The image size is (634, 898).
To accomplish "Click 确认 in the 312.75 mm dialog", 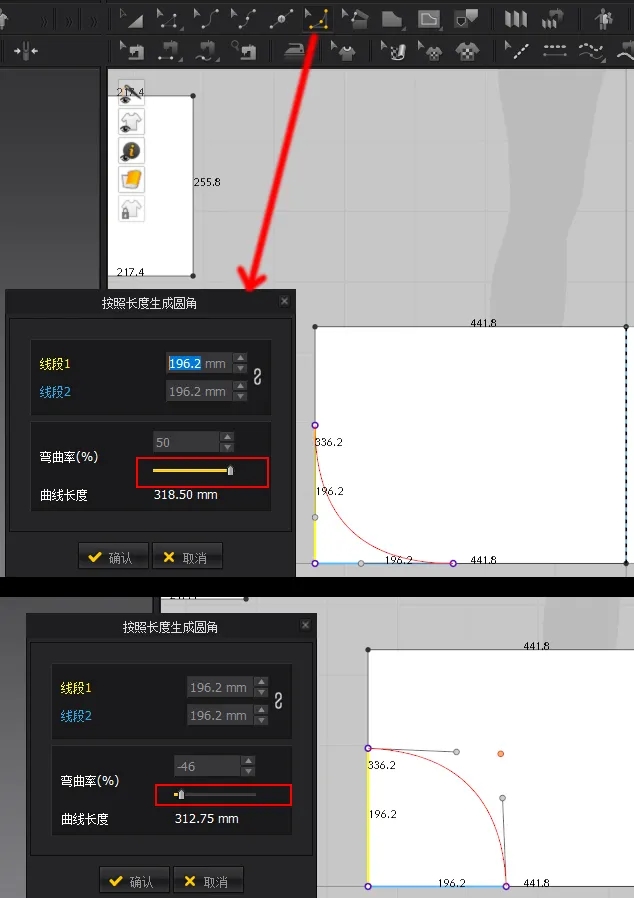I will pyautogui.click(x=134, y=881).
